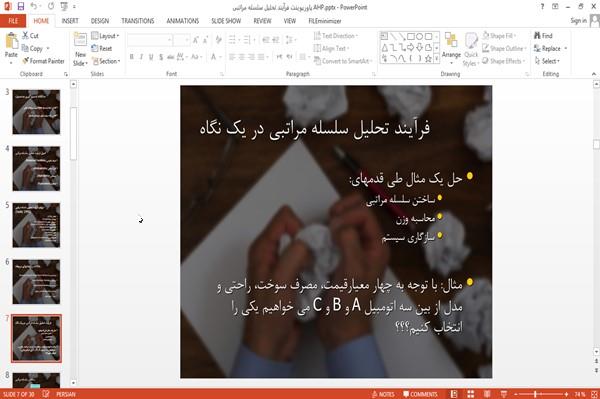Viewport: 600px width, 399px height.
Task: Select slide 5 thumbnail
Action: tap(36, 225)
